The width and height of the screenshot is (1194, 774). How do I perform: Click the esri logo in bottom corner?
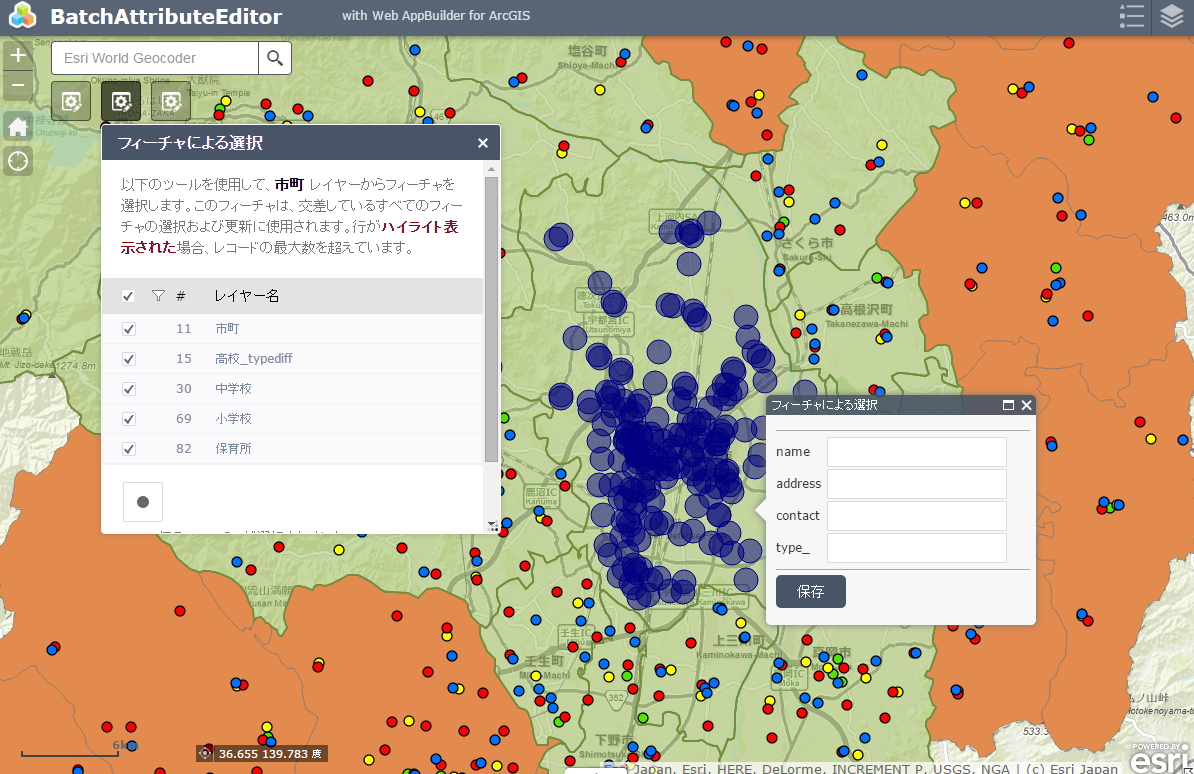tap(1160, 758)
